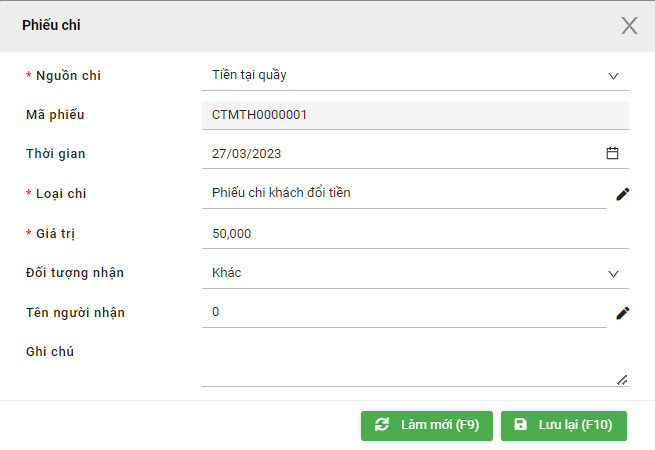Save with the Lưu lại (F10) button
This screenshot has width=655, height=450.
[x=564, y=426]
